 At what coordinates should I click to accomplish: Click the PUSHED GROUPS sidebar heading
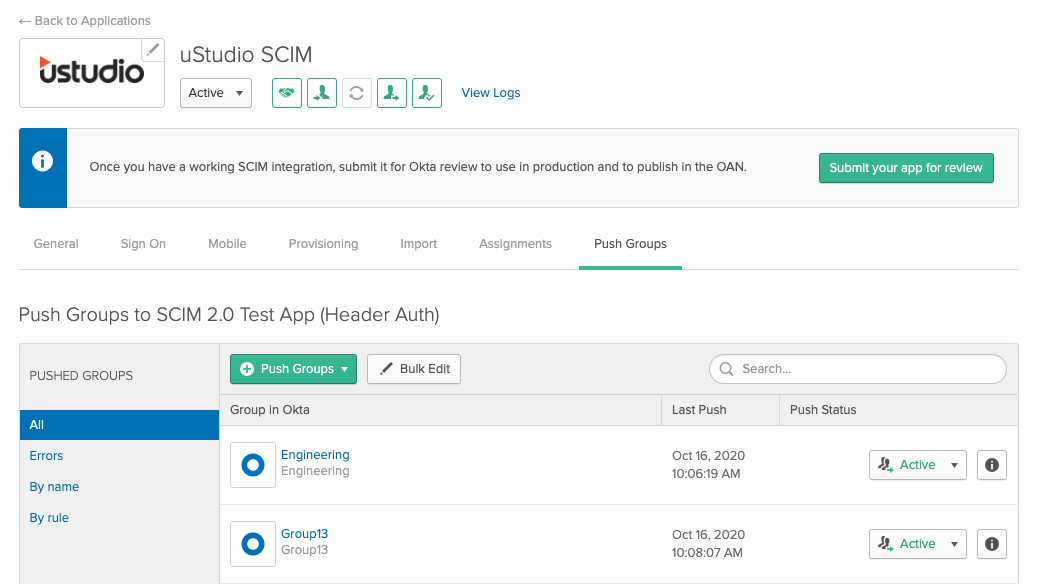point(81,375)
